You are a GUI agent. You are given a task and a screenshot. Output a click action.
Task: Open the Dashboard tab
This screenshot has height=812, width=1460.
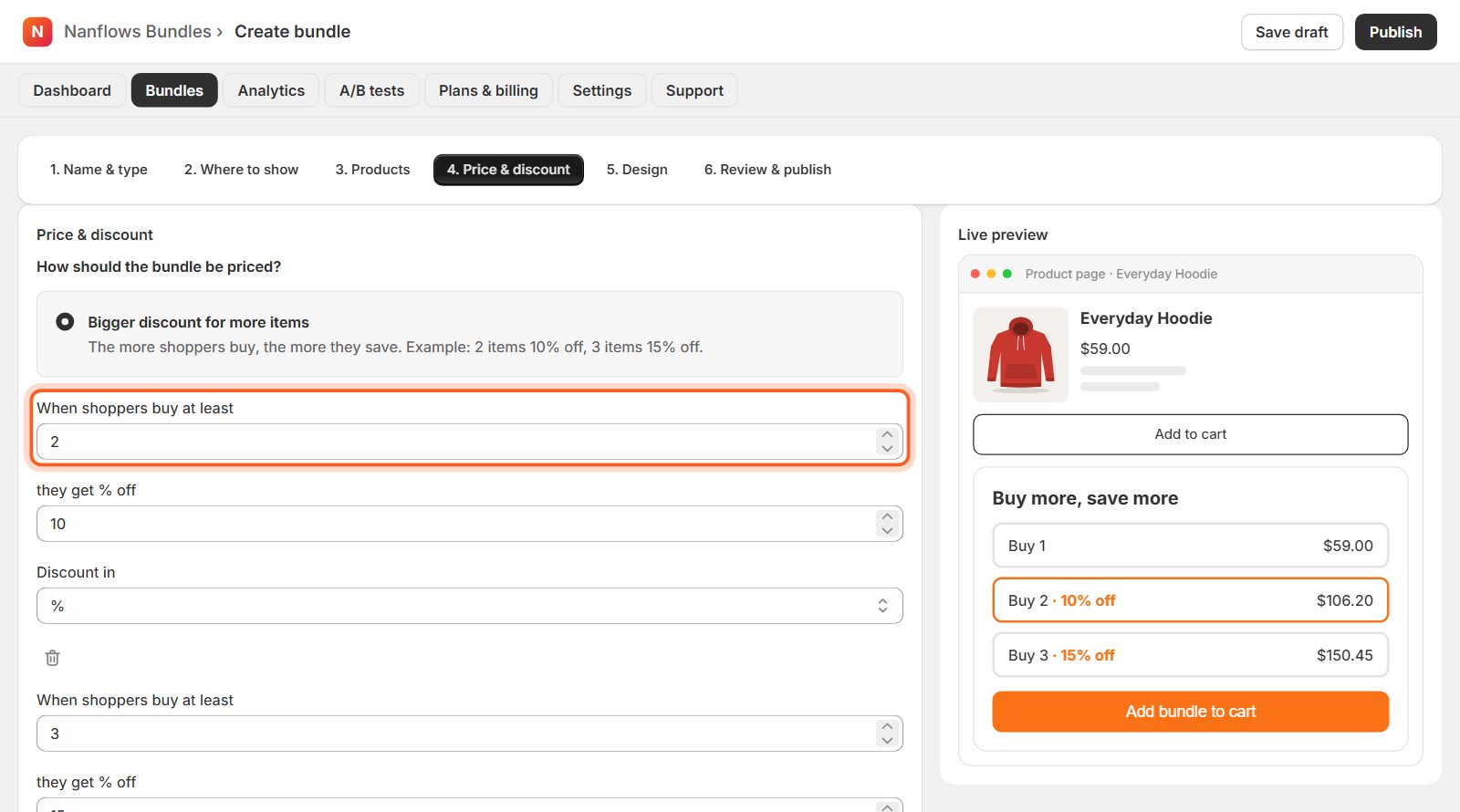tap(72, 90)
